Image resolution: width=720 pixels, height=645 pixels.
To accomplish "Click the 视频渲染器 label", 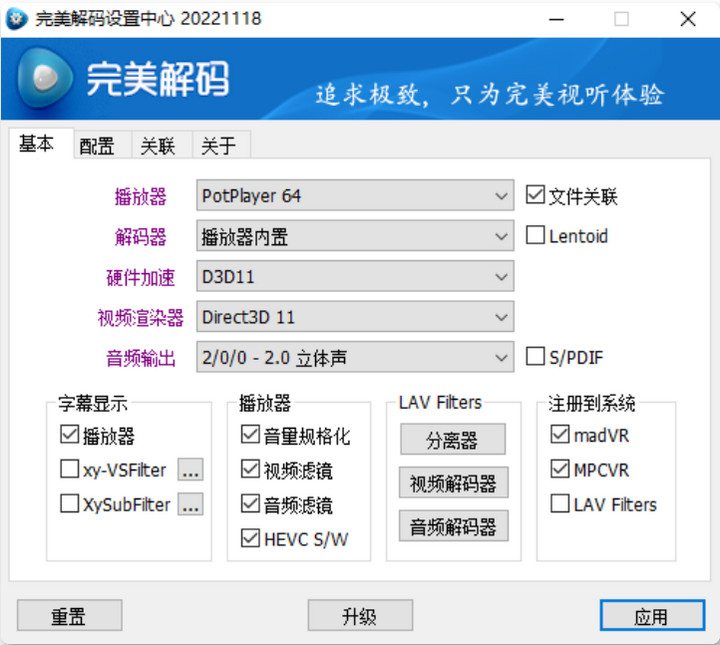I will (x=141, y=318).
